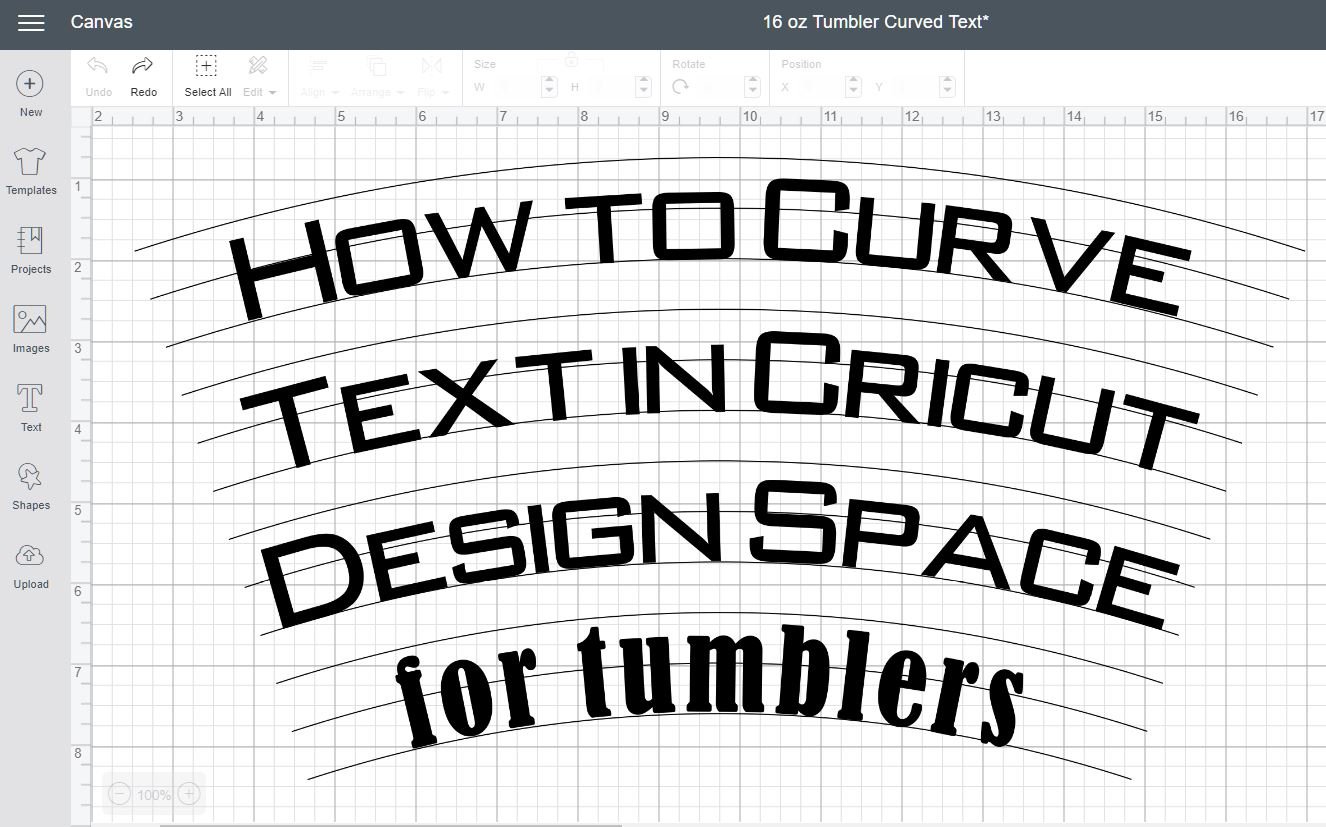The height and width of the screenshot is (827, 1326).
Task: Select the 'for tumblers' curved text
Action: [710, 686]
